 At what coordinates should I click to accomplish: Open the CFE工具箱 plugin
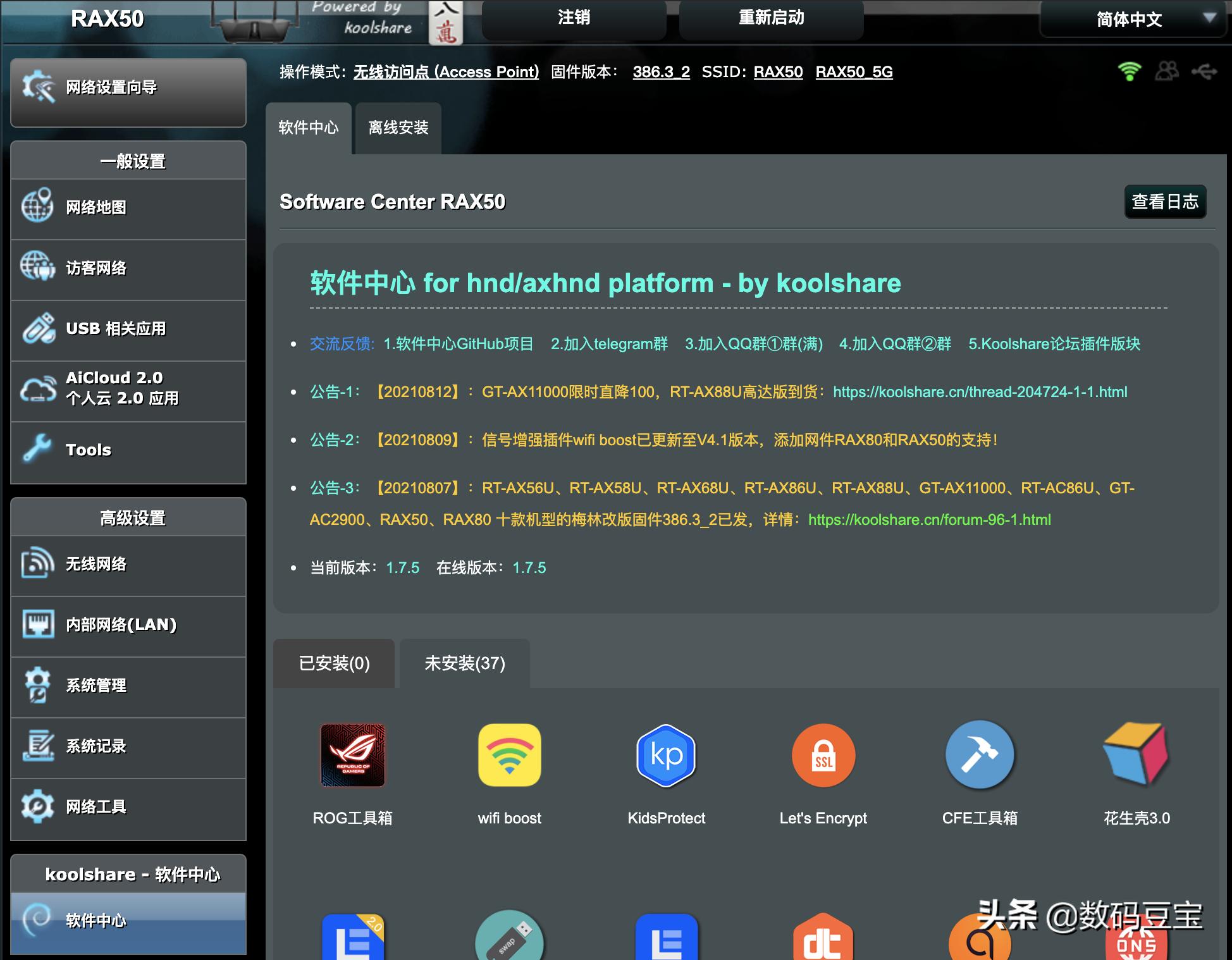point(980,756)
